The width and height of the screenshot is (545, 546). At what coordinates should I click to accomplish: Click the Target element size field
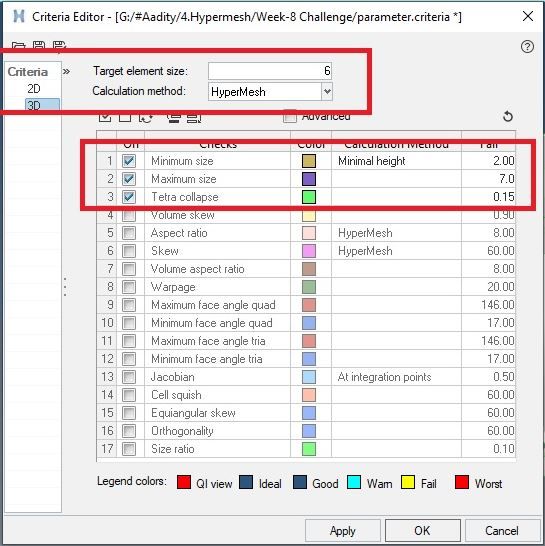270,71
